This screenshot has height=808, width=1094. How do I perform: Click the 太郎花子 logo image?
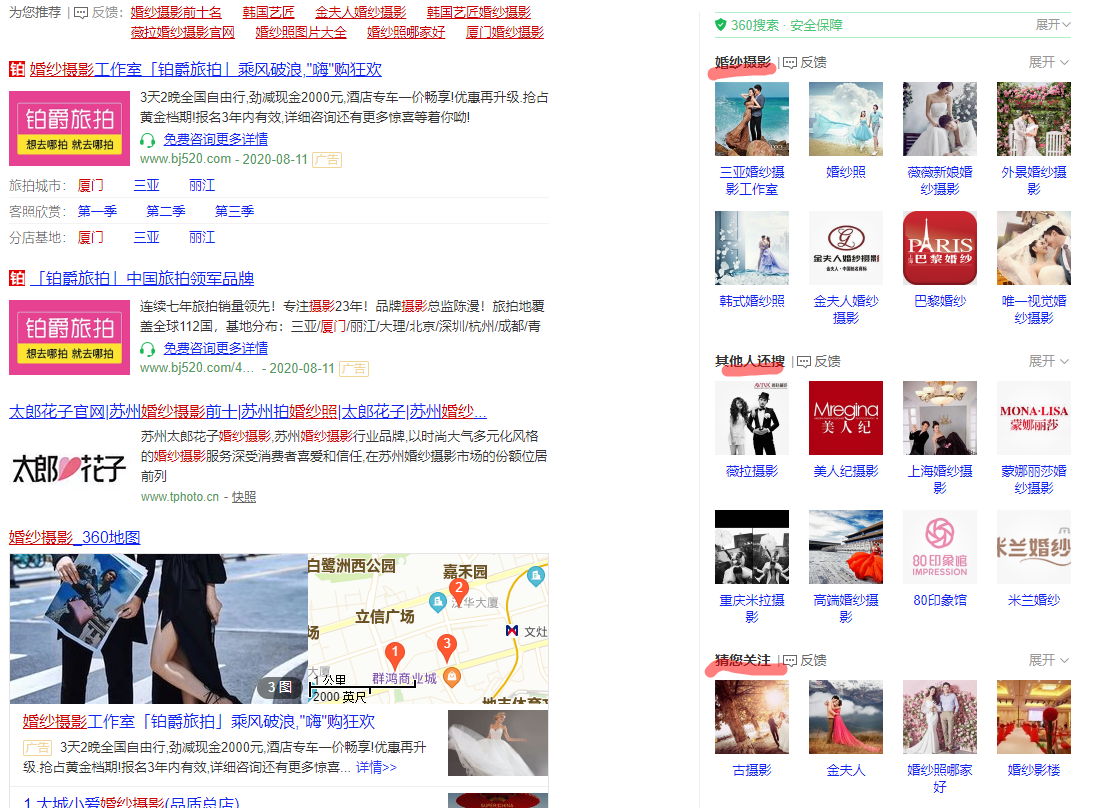pos(69,468)
